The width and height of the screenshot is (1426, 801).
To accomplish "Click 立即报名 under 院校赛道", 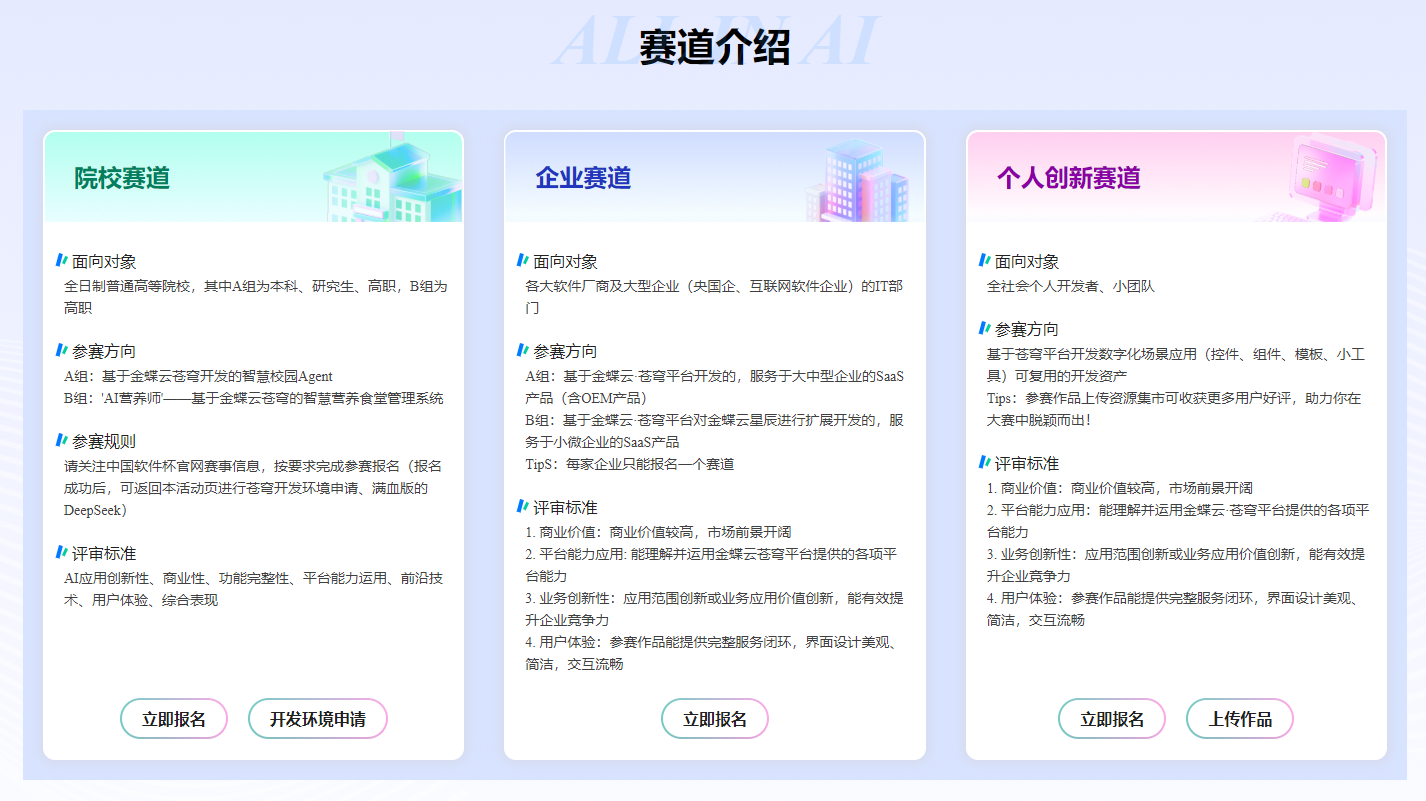I will (x=173, y=718).
